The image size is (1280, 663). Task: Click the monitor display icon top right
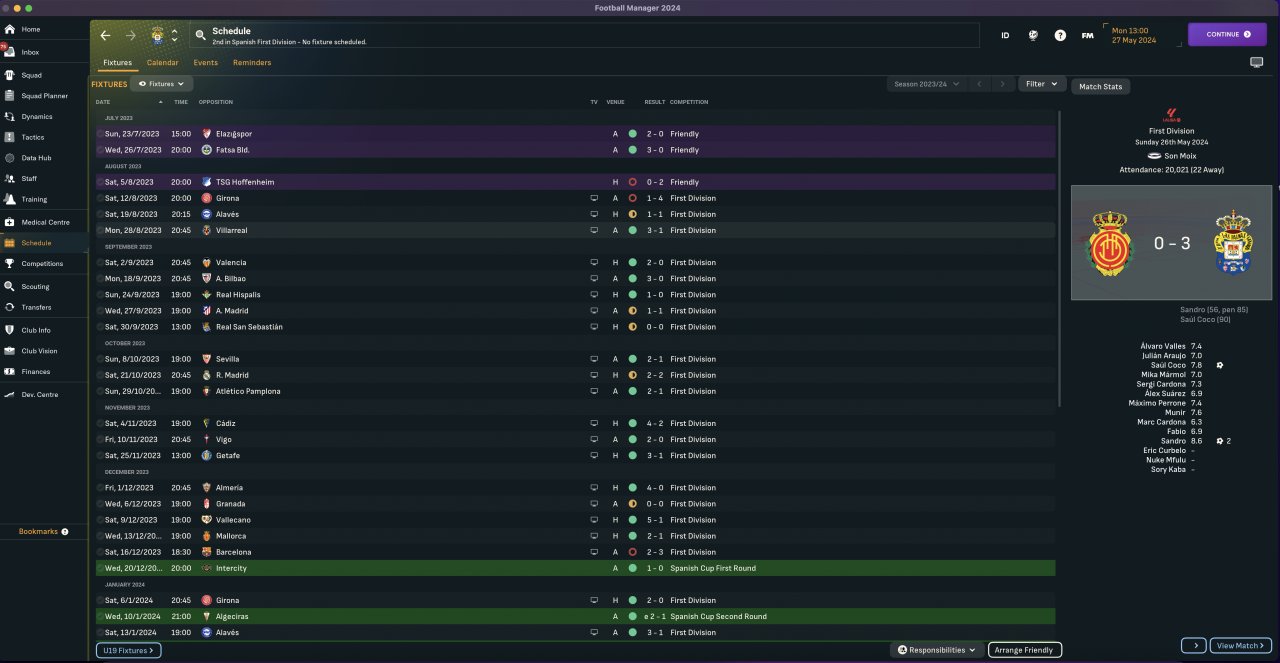(1256, 62)
